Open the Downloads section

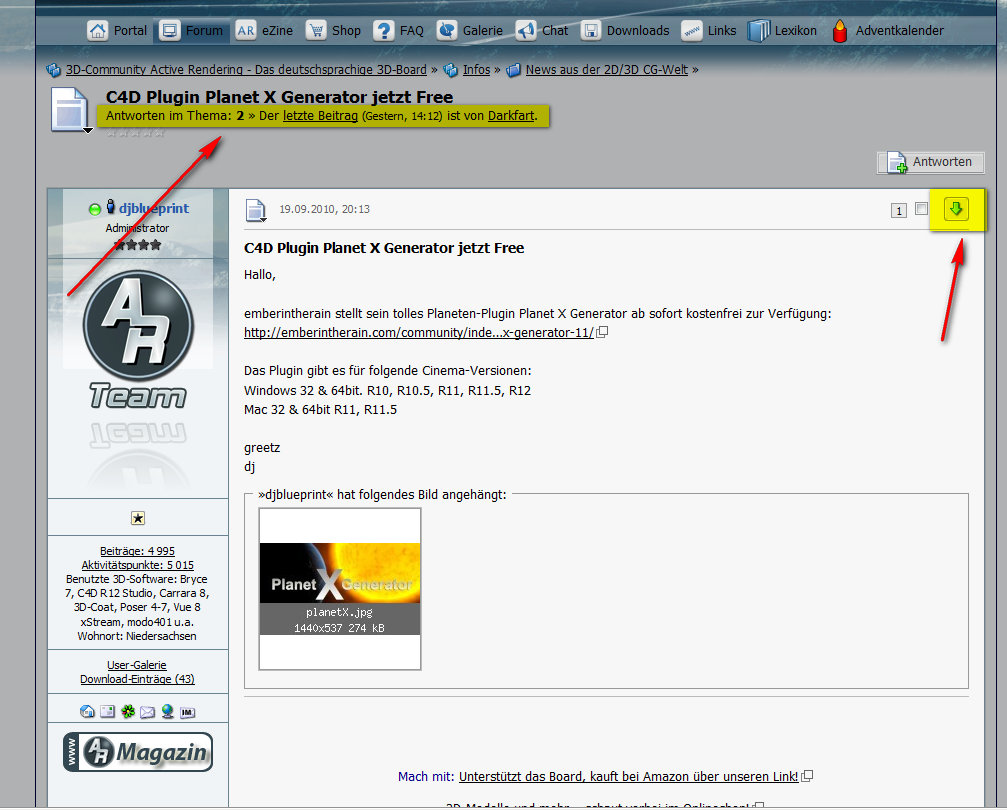(625, 30)
